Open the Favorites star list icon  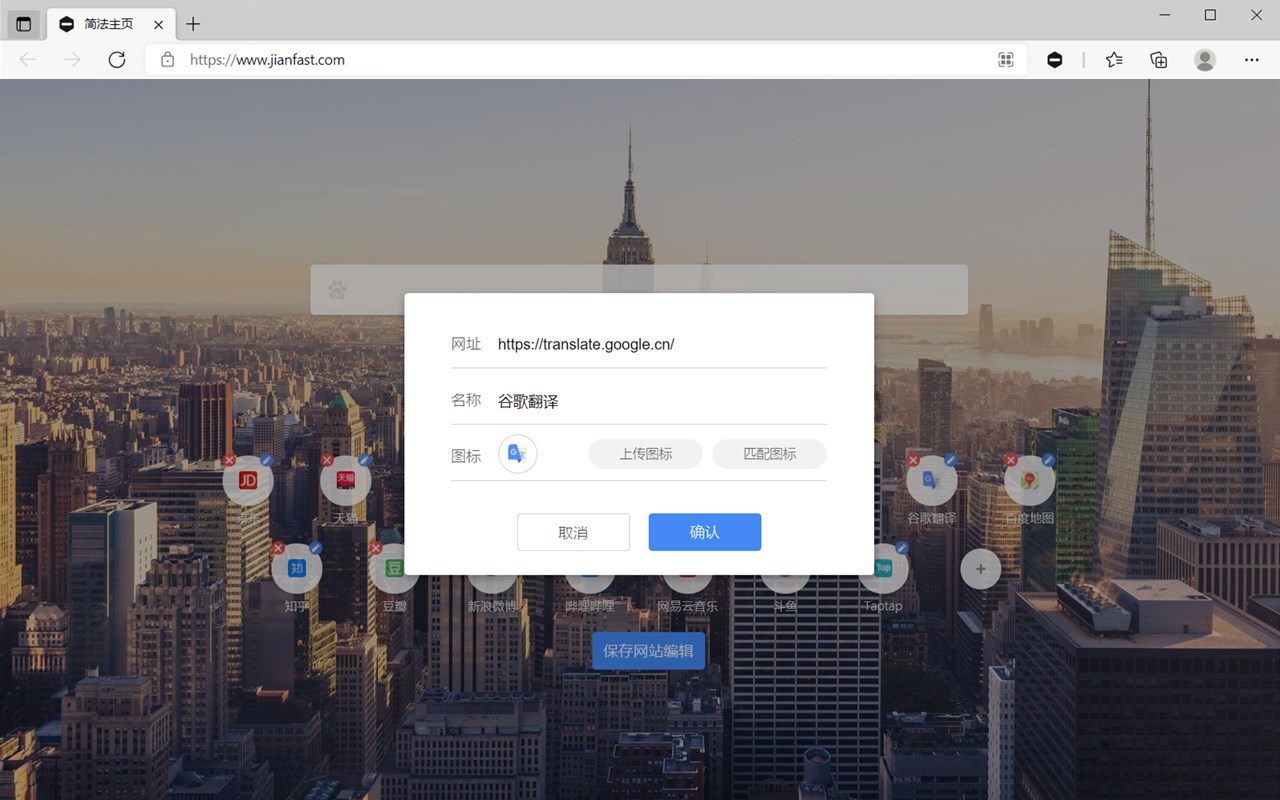pyautogui.click(x=1114, y=60)
